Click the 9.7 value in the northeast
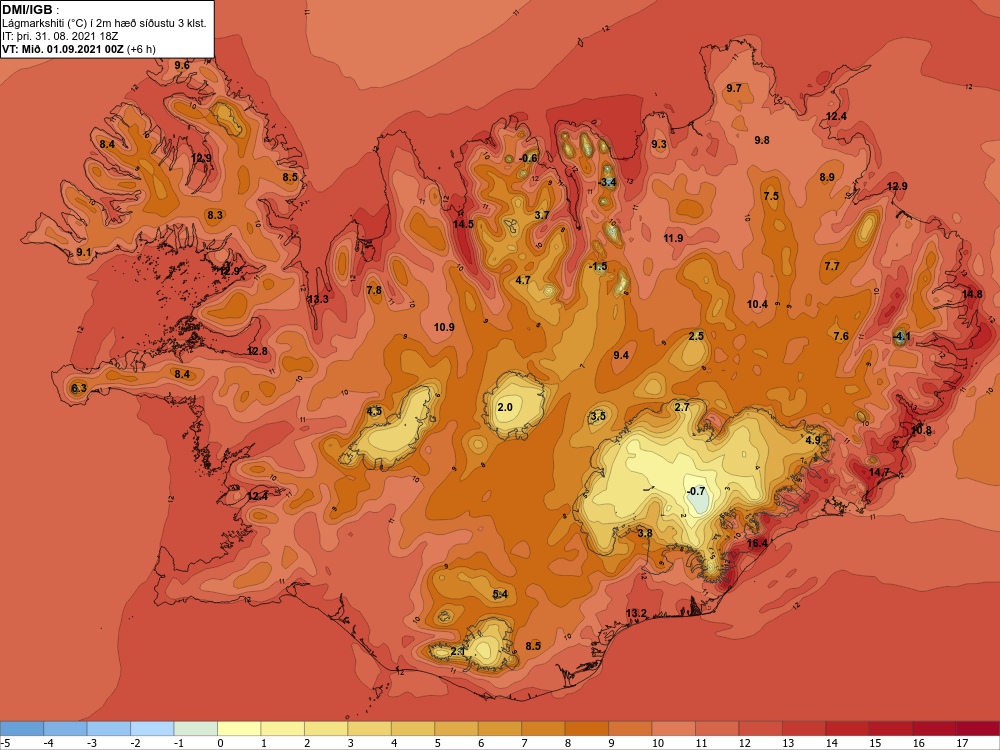 pyautogui.click(x=733, y=88)
